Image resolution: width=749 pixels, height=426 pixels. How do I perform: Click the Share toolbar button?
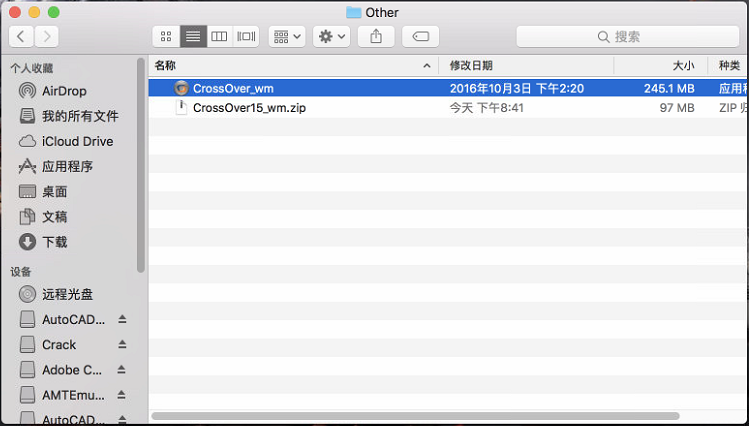tap(376, 37)
